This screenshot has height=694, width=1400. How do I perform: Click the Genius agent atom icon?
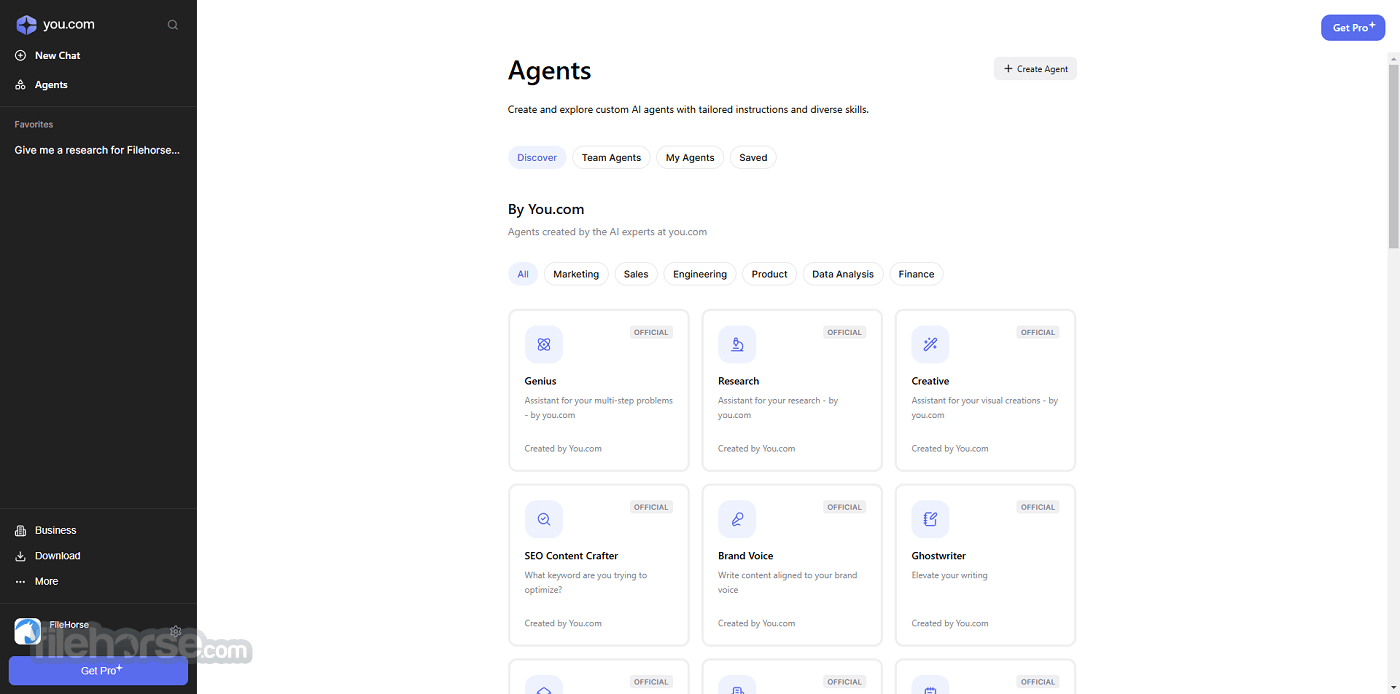point(544,344)
